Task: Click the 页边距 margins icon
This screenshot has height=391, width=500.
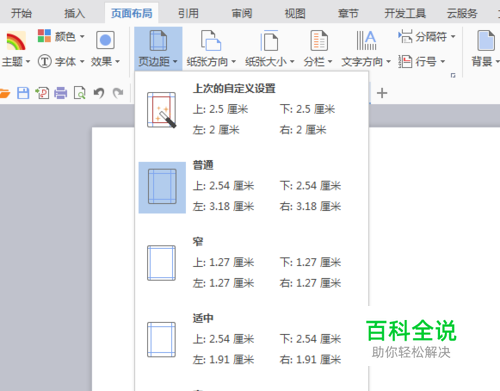Action: [158, 41]
